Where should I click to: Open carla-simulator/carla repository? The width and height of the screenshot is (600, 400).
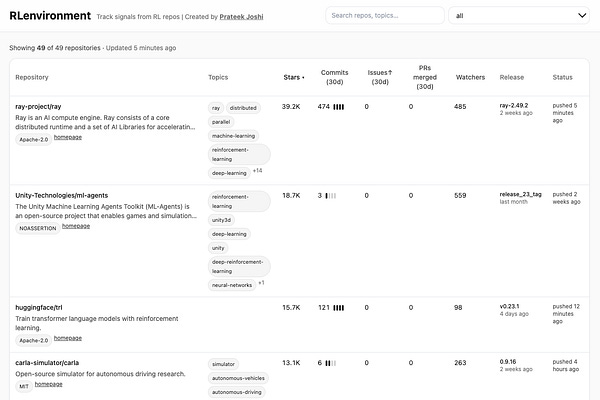point(47,362)
